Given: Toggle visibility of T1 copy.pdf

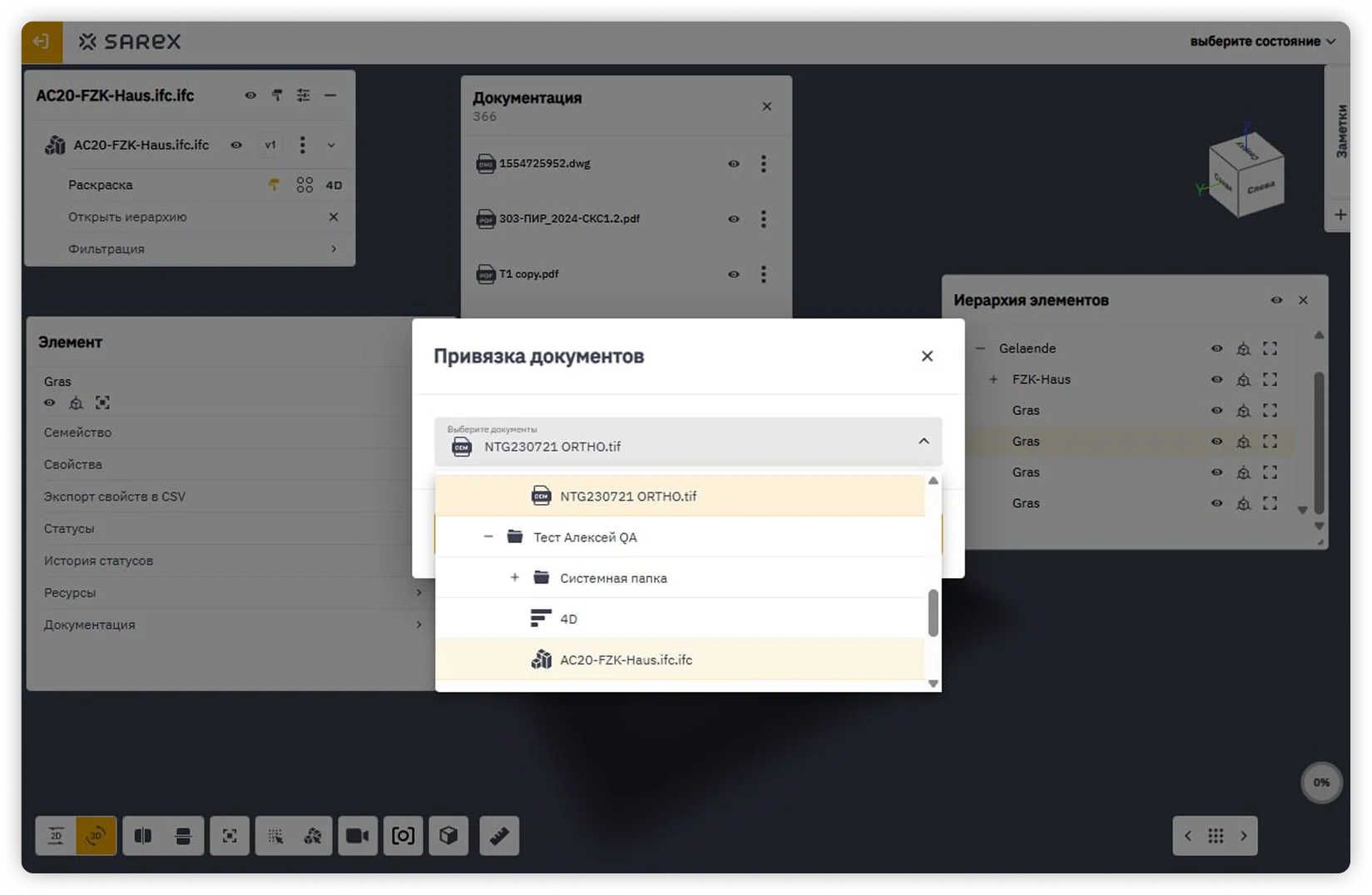Looking at the screenshot, I should pos(733,274).
